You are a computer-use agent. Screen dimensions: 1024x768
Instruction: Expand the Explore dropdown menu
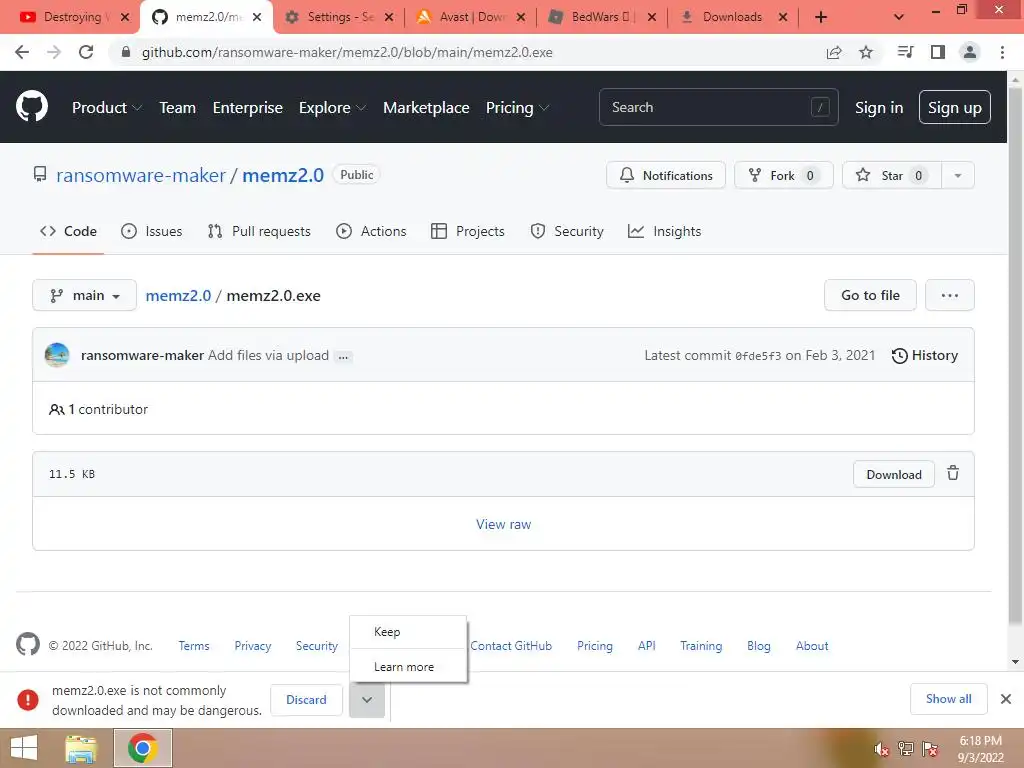pos(332,108)
